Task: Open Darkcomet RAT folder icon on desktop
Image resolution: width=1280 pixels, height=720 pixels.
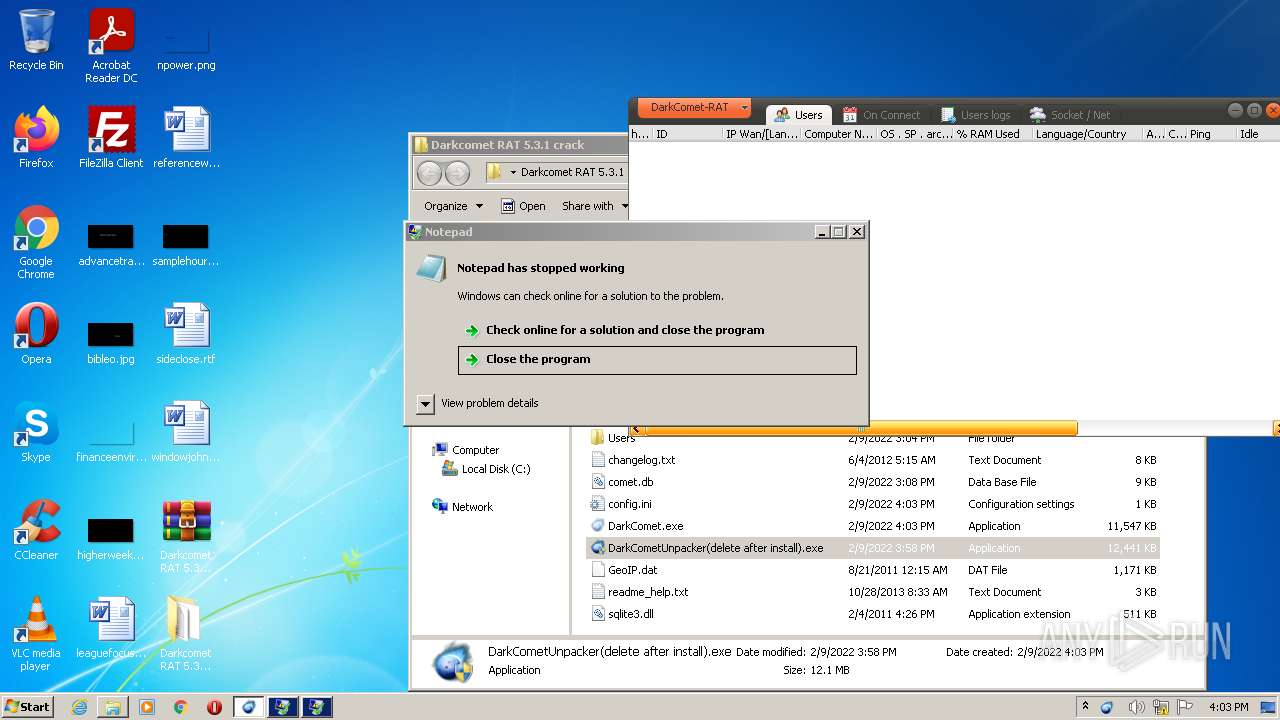Action: click(x=186, y=634)
